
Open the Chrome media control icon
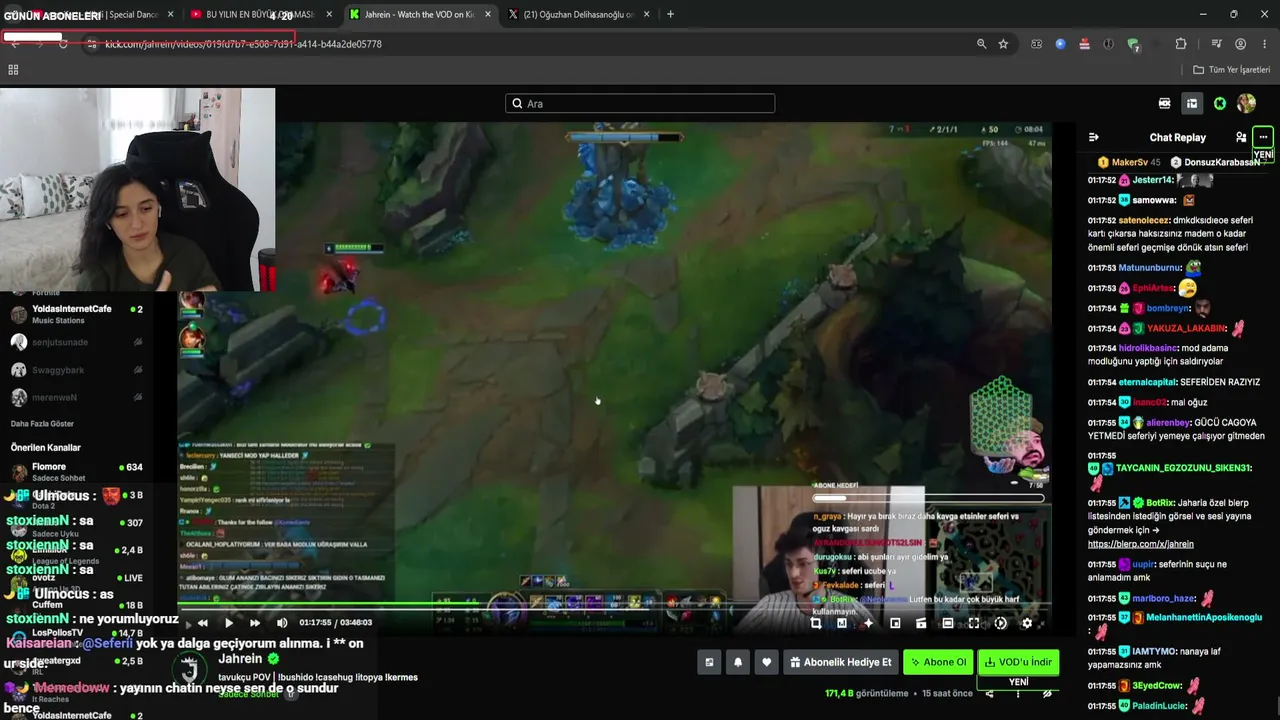[1216, 44]
